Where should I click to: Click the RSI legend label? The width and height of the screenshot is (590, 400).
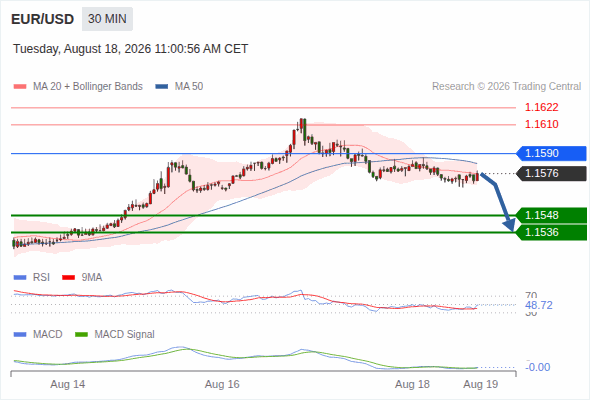(x=41, y=278)
